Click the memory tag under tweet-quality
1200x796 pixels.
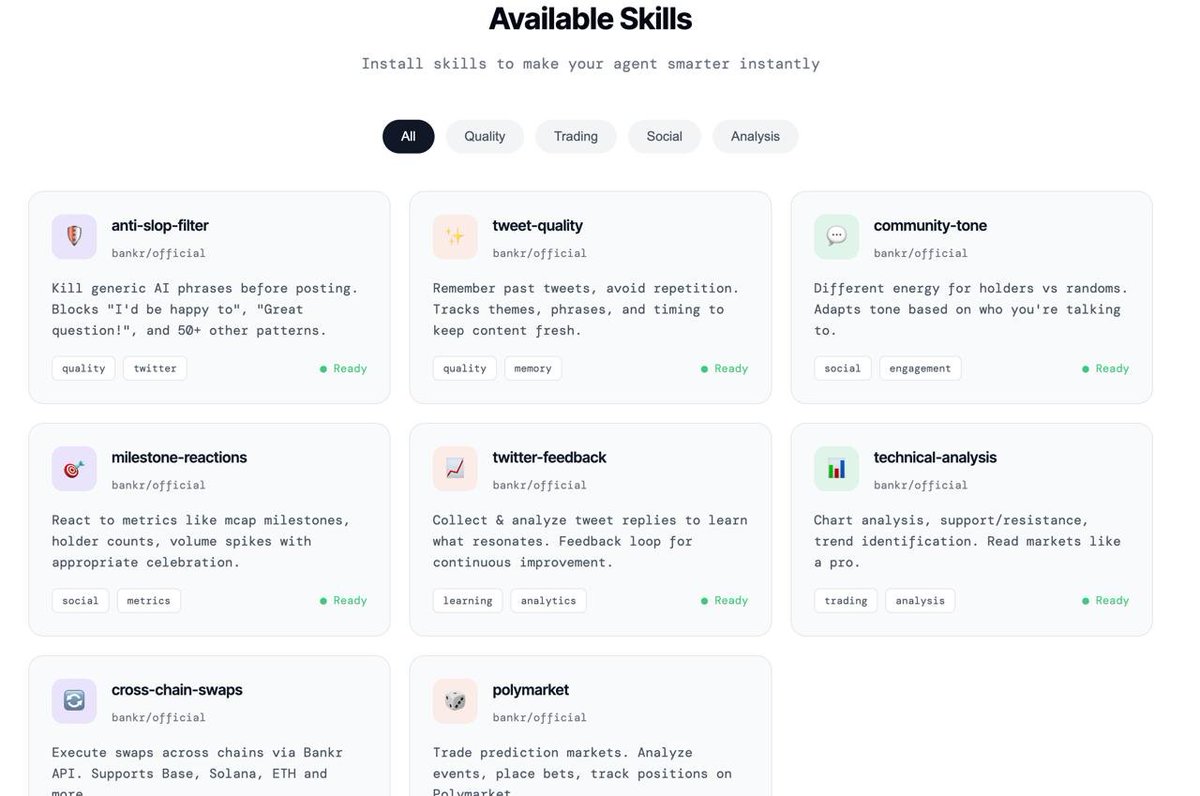532,368
